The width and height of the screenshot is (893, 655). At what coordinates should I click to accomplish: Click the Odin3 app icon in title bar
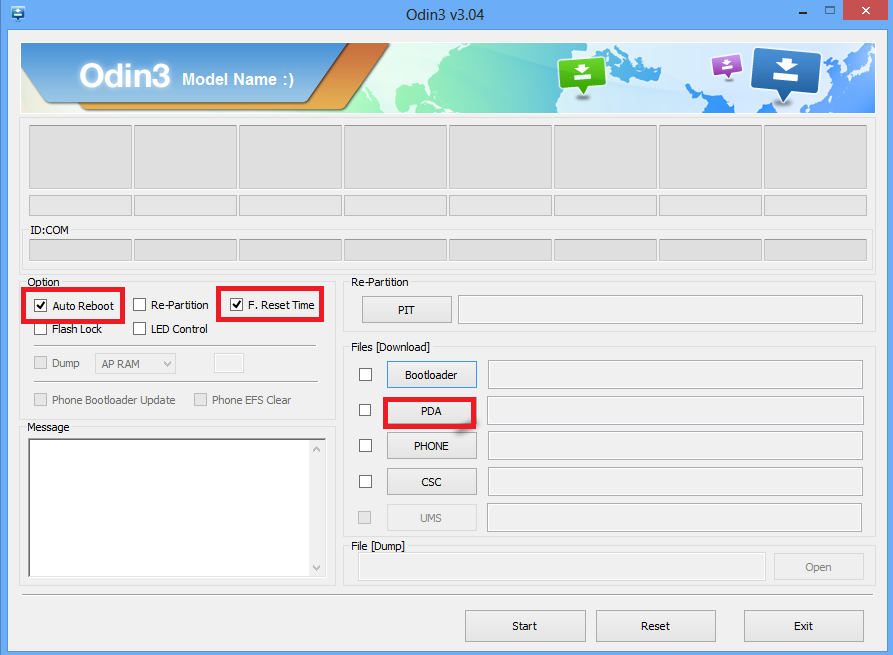[17, 14]
